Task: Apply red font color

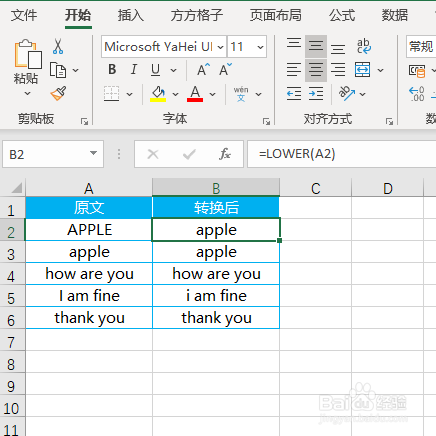Action: point(195,94)
